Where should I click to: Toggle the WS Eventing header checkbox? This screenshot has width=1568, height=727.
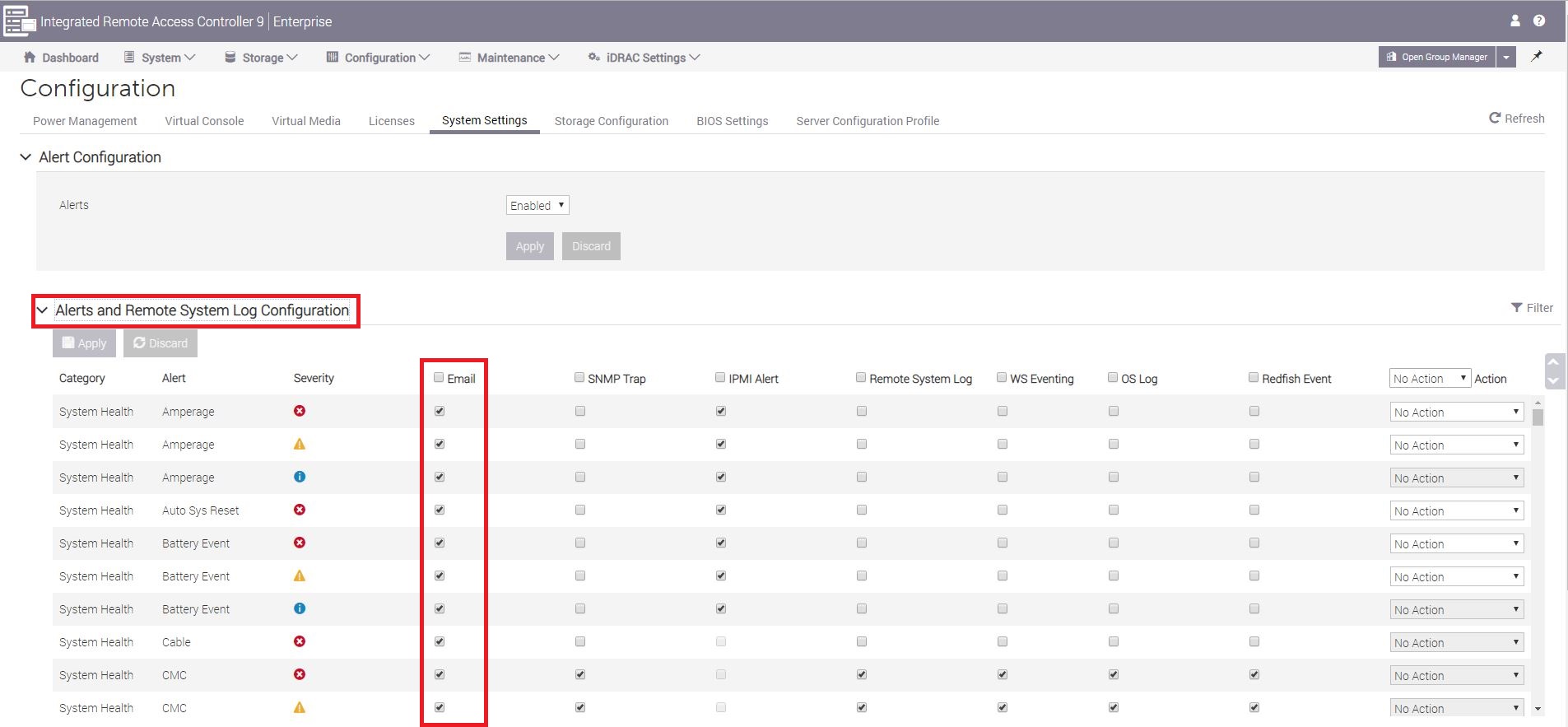1002,378
